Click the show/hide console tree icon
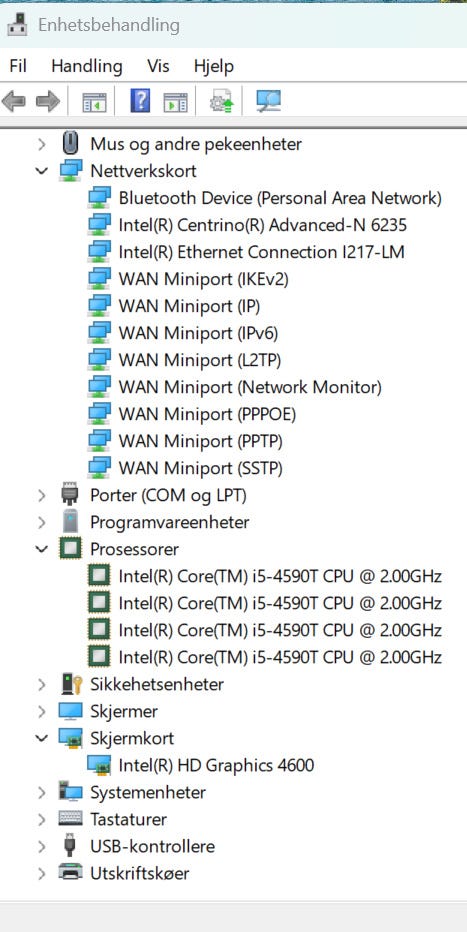Viewport: 467px width, 932px height. tap(94, 102)
